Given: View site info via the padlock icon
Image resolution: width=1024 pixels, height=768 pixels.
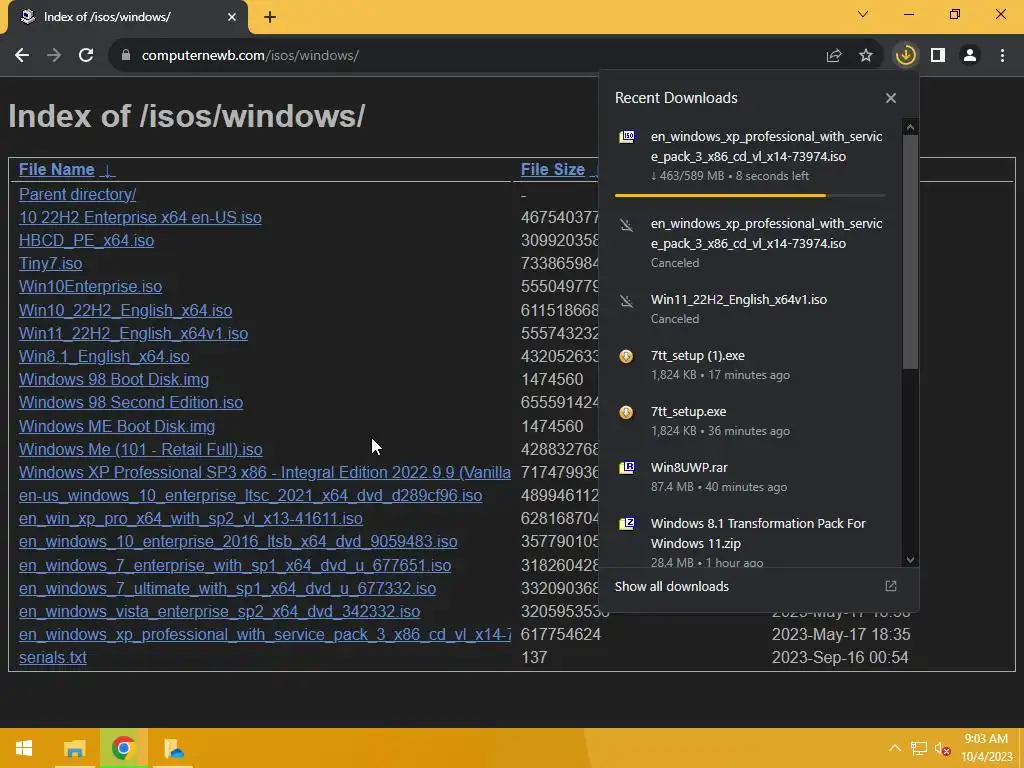Looking at the screenshot, I should pos(126,56).
